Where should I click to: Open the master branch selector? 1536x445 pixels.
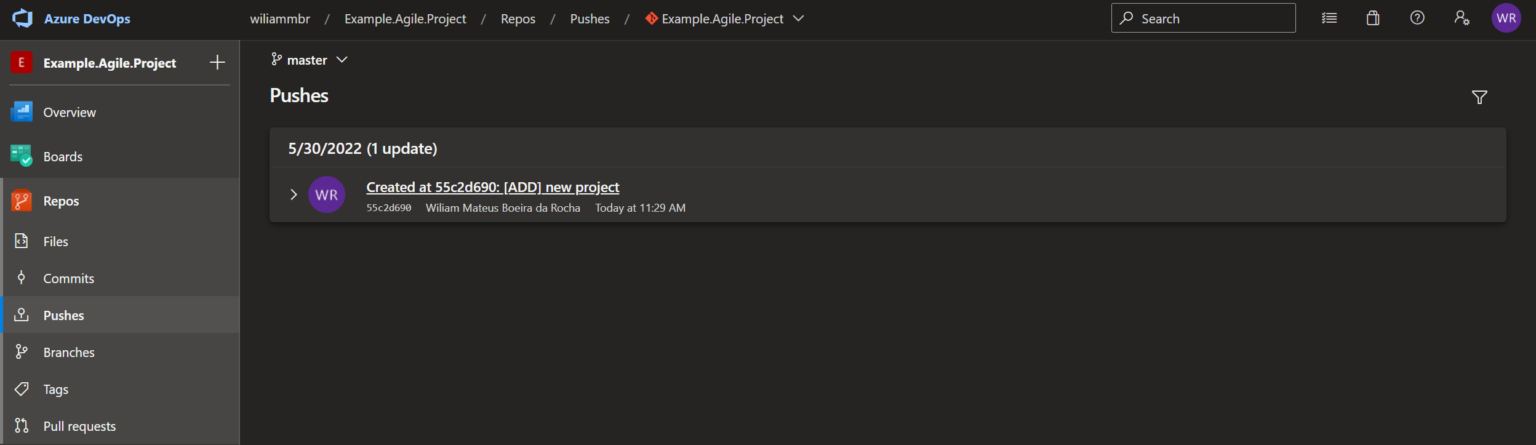(x=309, y=60)
